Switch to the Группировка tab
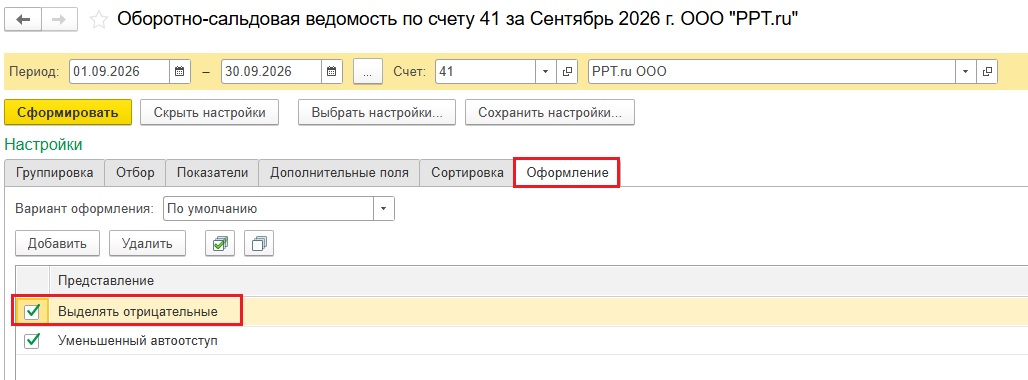Image resolution: width=1028 pixels, height=380 pixels. (54, 173)
